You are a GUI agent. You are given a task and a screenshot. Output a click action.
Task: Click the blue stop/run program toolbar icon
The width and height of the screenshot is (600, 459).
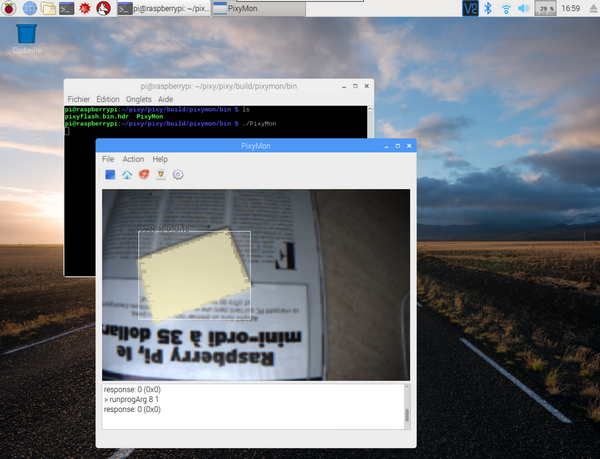[x=110, y=175]
